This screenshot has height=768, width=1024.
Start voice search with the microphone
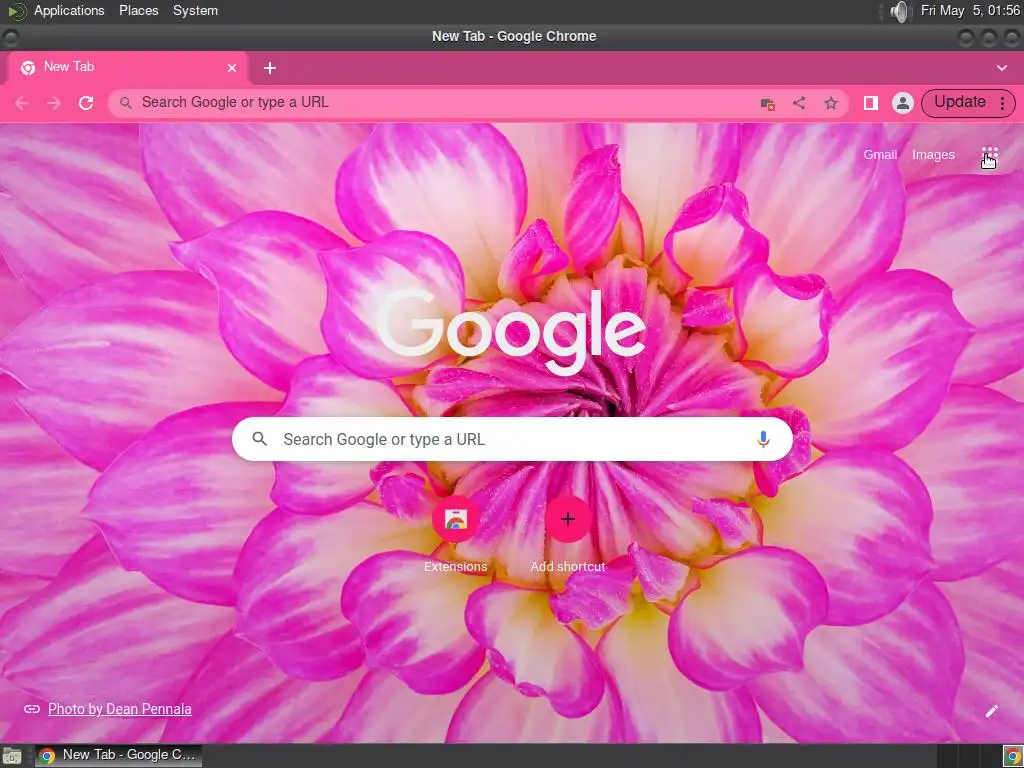pyautogui.click(x=763, y=440)
